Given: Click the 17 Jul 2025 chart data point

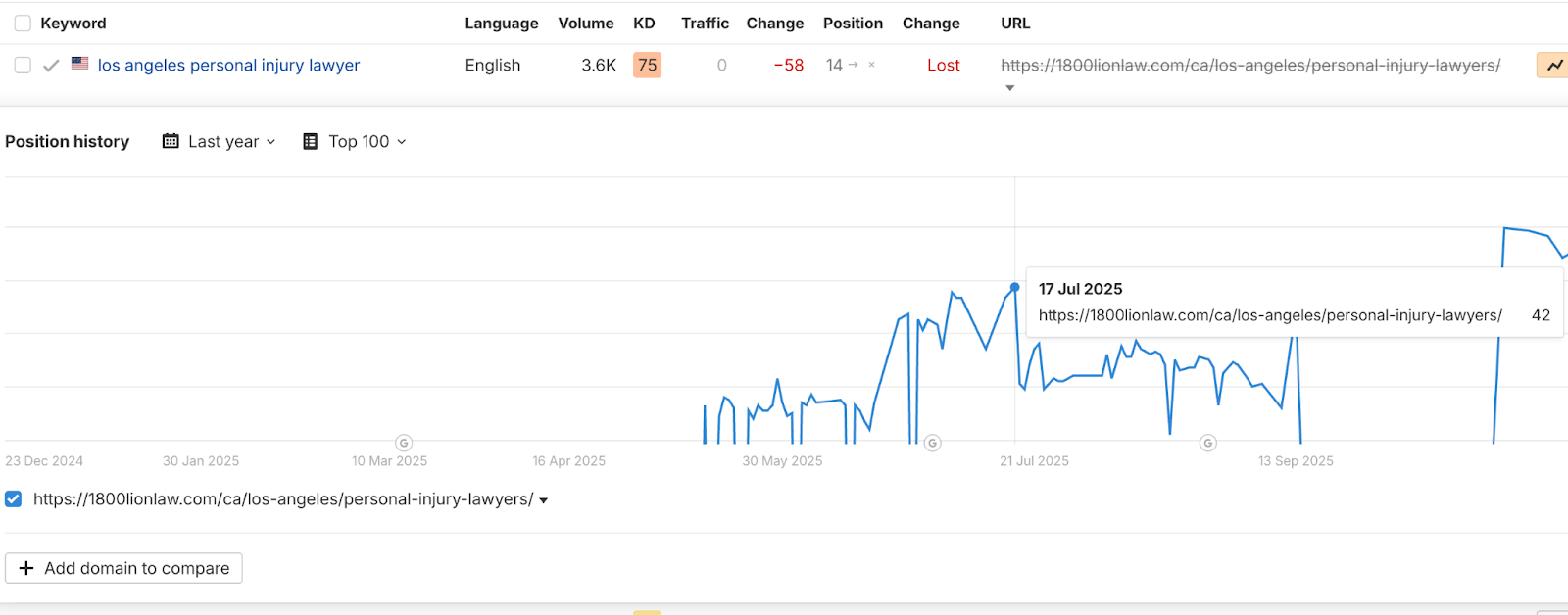Looking at the screenshot, I should tap(1015, 287).
